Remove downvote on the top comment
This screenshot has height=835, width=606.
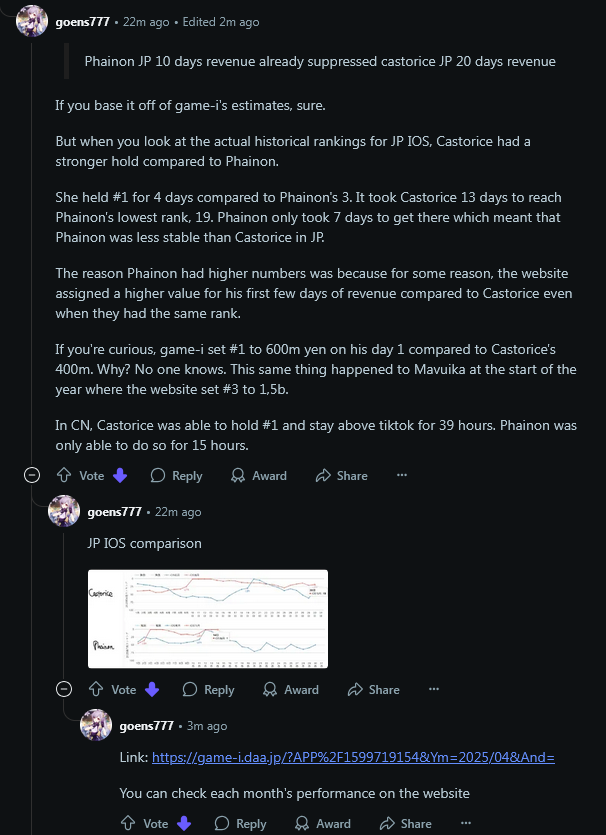pyautogui.click(x=120, y=476)
